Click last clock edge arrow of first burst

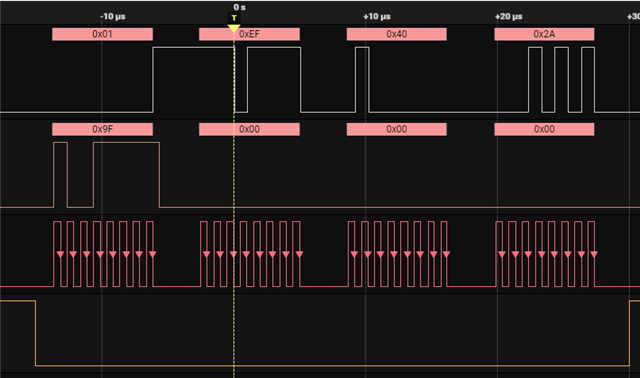153,255
